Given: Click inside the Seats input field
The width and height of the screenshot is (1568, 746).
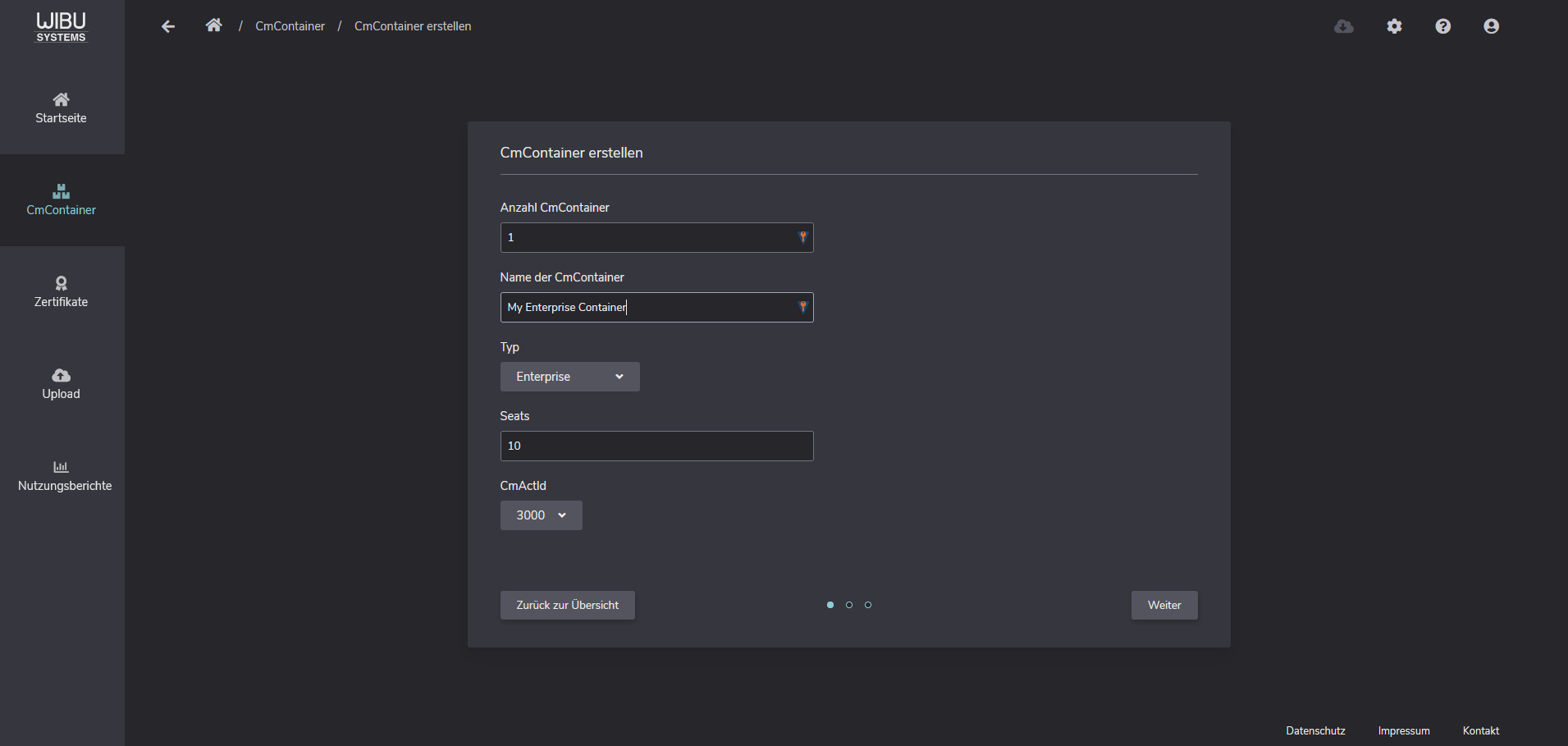Looking at the screenshot, I should coord(656,446).
